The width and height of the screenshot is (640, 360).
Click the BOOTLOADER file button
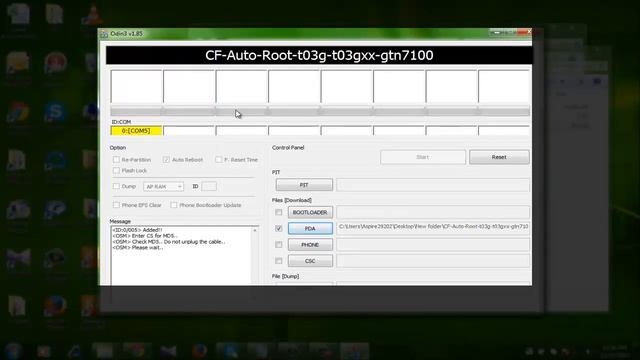click(310, 212)
